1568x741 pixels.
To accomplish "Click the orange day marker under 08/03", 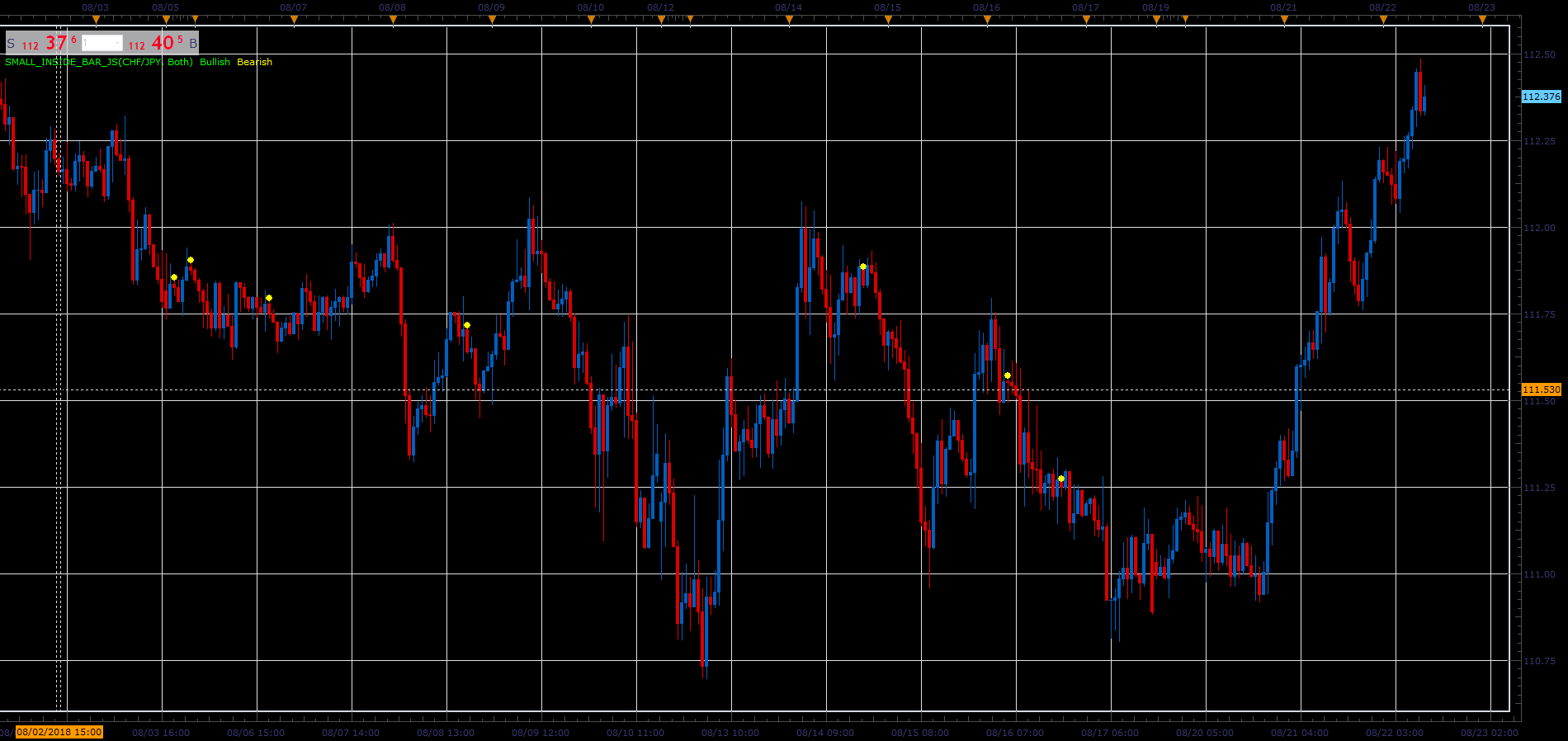I will (96, 19).
